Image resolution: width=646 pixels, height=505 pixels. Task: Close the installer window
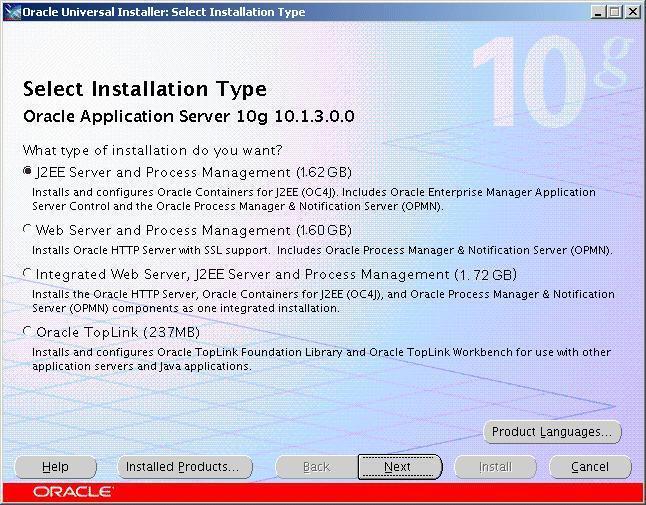click(632, 12)
